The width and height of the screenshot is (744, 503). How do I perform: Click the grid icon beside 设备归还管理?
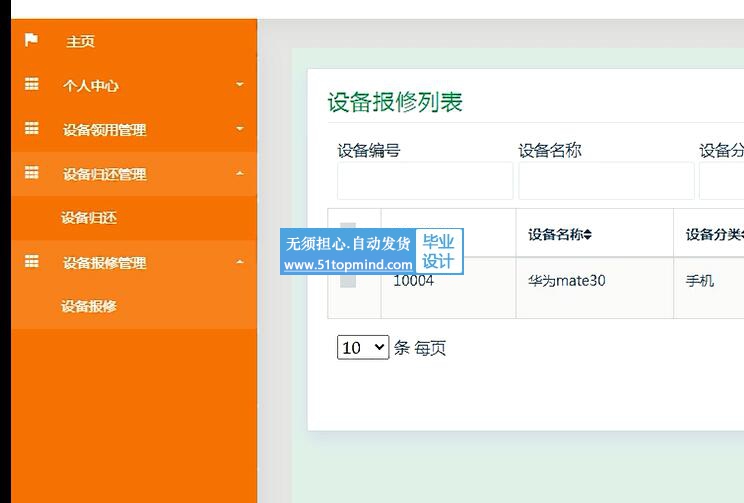[31, 173]
